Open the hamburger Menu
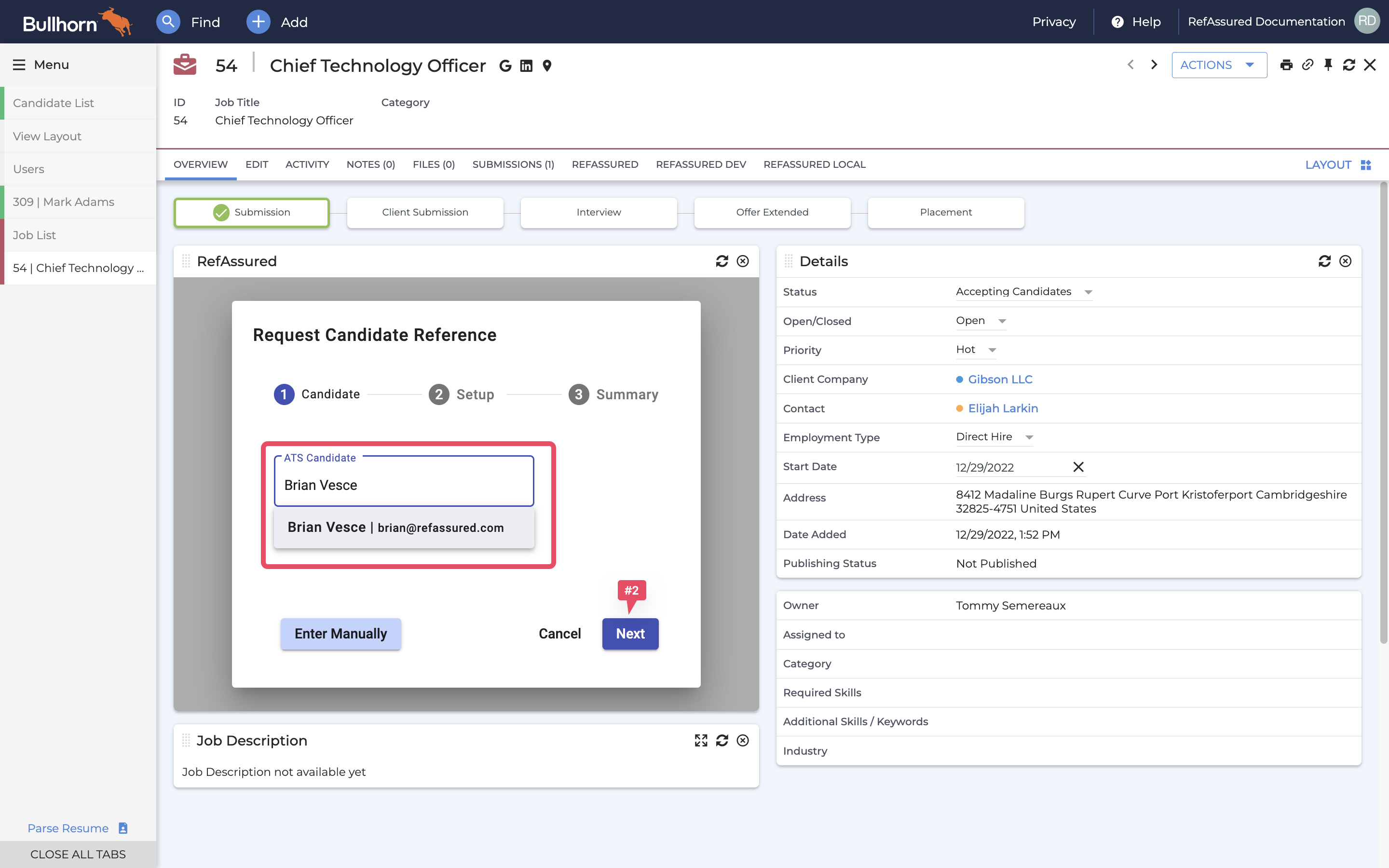The width and height of the screenshot is (1389, 868). (x=19, y=64)
